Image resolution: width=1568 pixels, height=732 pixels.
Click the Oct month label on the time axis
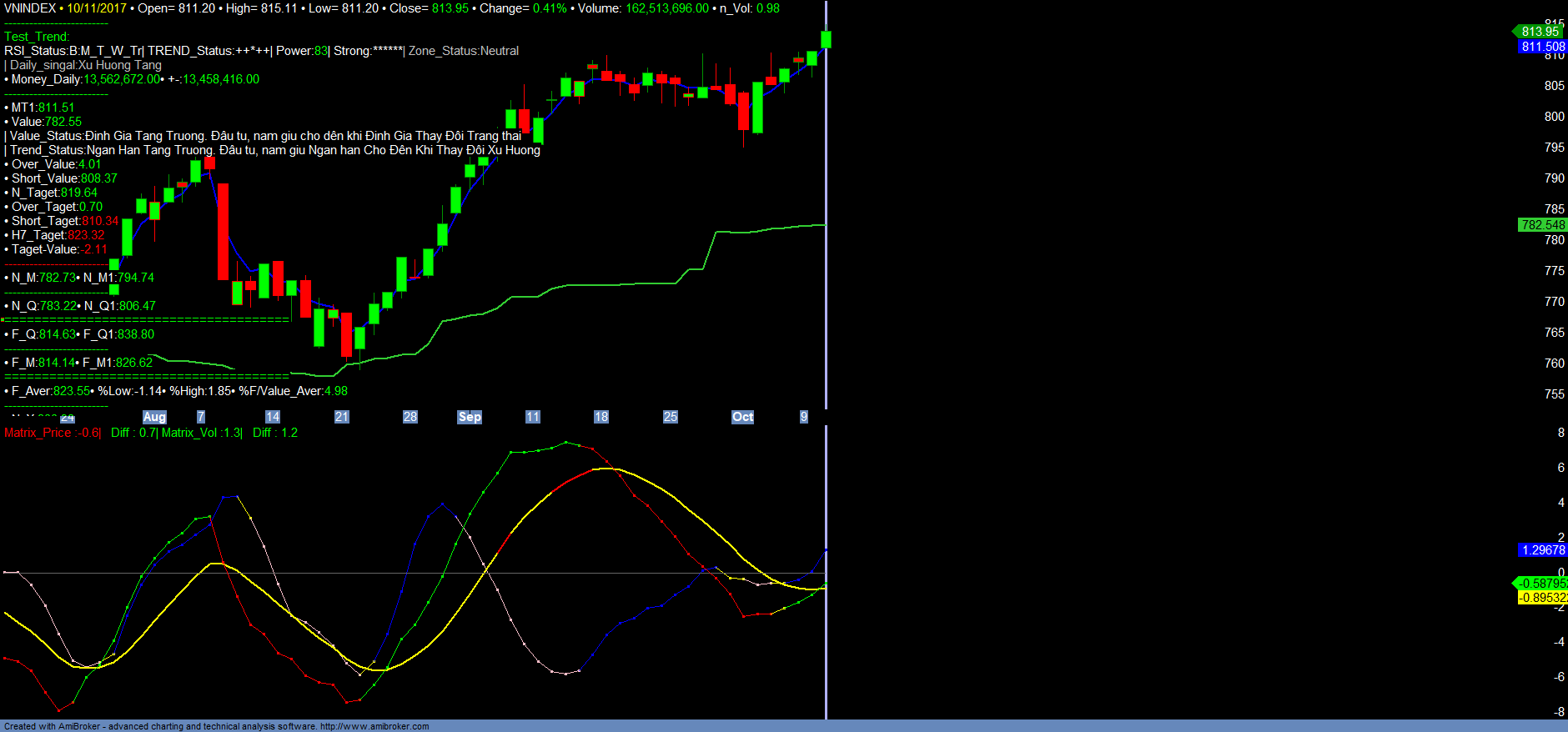coord(742,417)
